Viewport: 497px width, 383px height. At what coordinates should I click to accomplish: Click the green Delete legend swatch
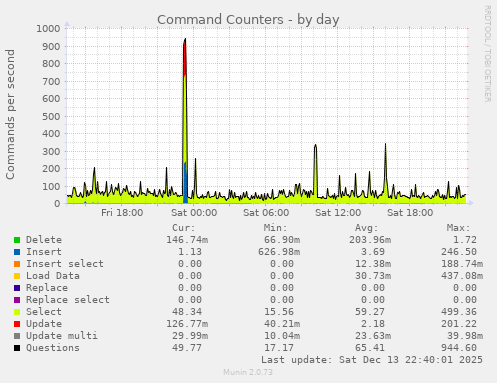pyautogui.click(x=17, y=240)
